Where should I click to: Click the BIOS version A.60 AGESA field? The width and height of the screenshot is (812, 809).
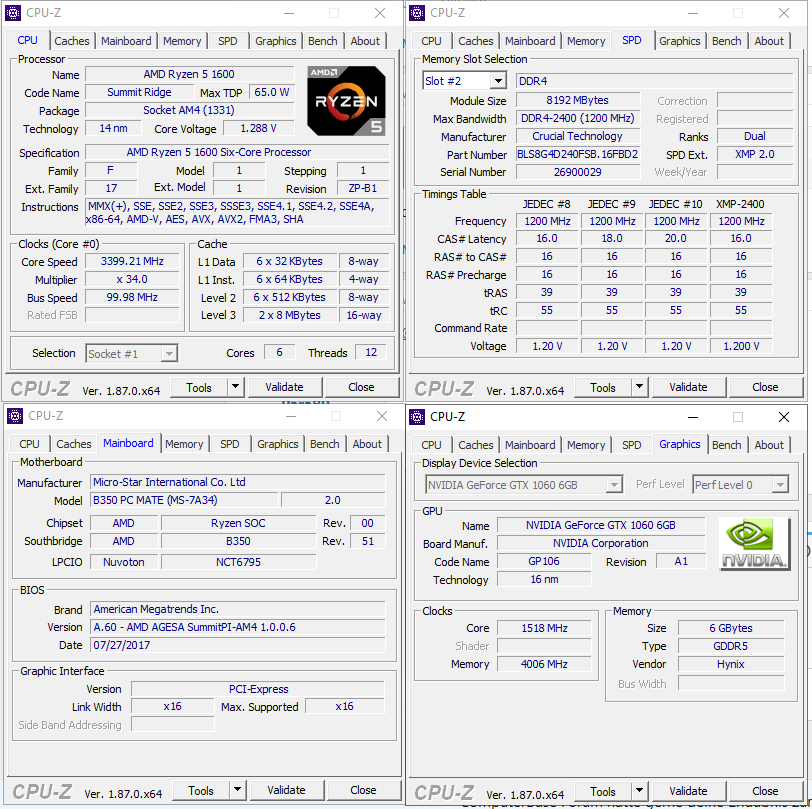pyautogui.click(x=238, y=627)
